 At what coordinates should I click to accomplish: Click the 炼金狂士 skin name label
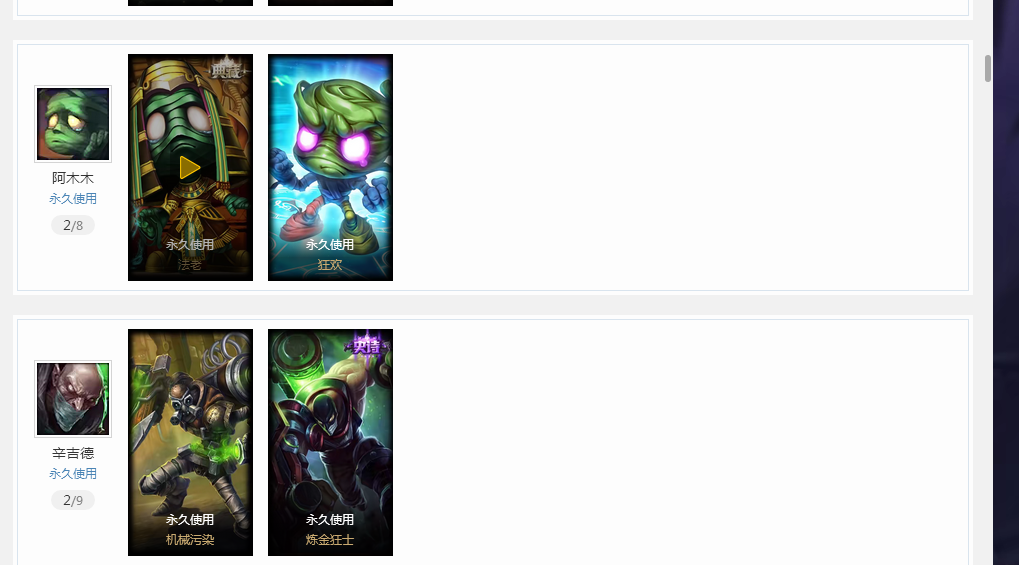pyautogui.click(x=329, y=540)
